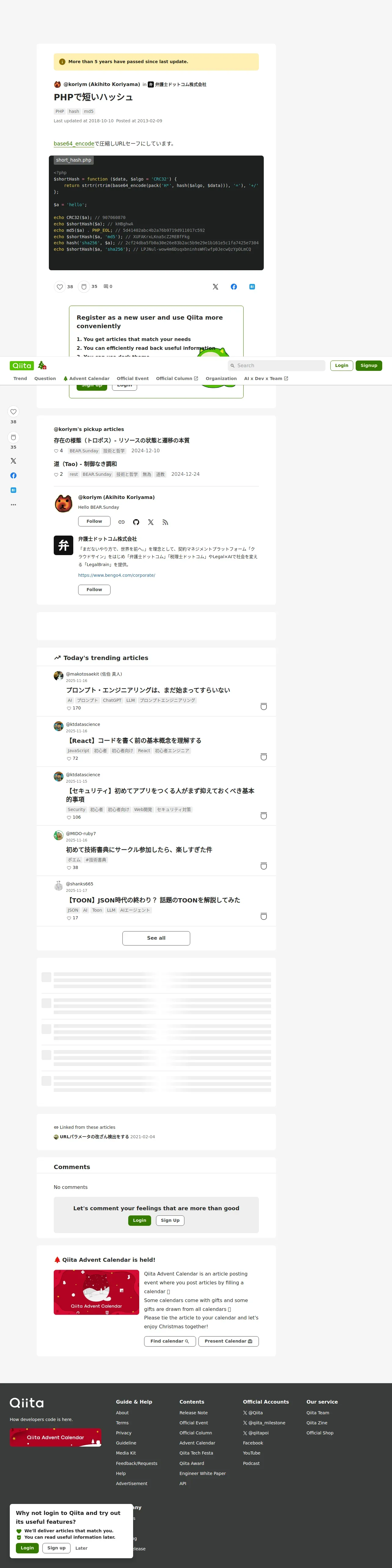
Task: Open the base64_encode link in the article
Action: (x=74, y=144)
